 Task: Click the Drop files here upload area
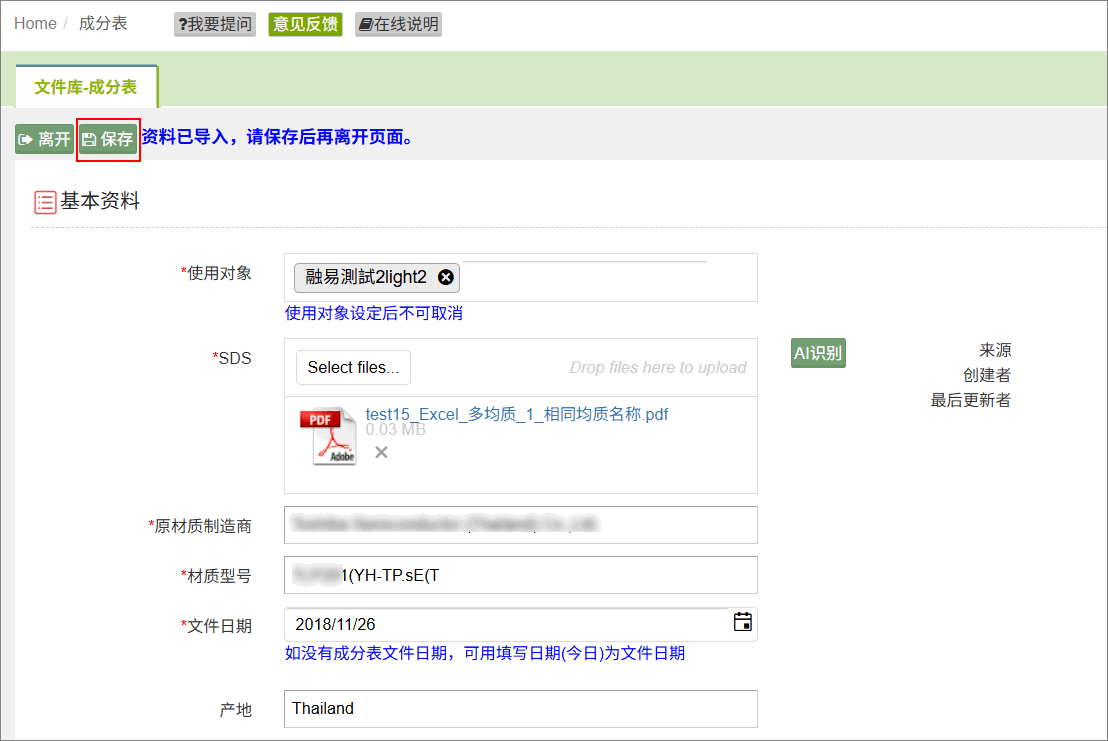[658, 367]
